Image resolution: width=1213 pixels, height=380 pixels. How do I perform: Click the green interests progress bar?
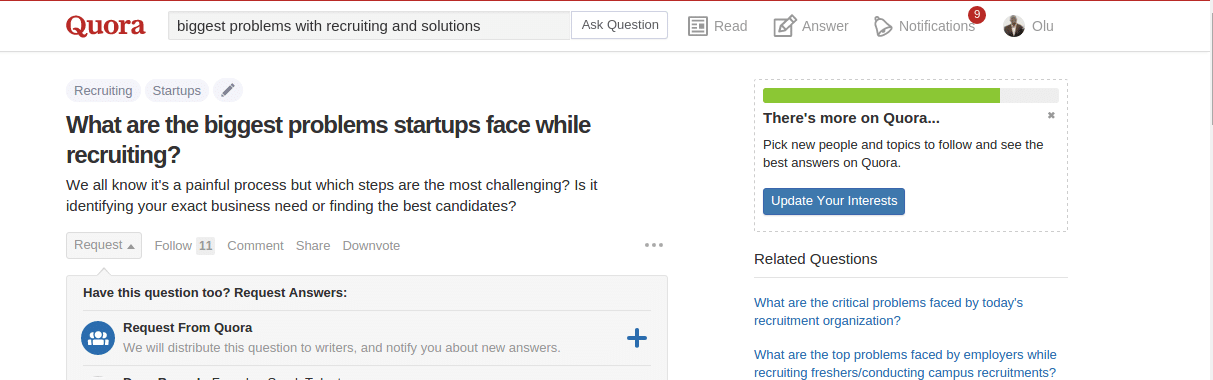[x=881, y=95]
